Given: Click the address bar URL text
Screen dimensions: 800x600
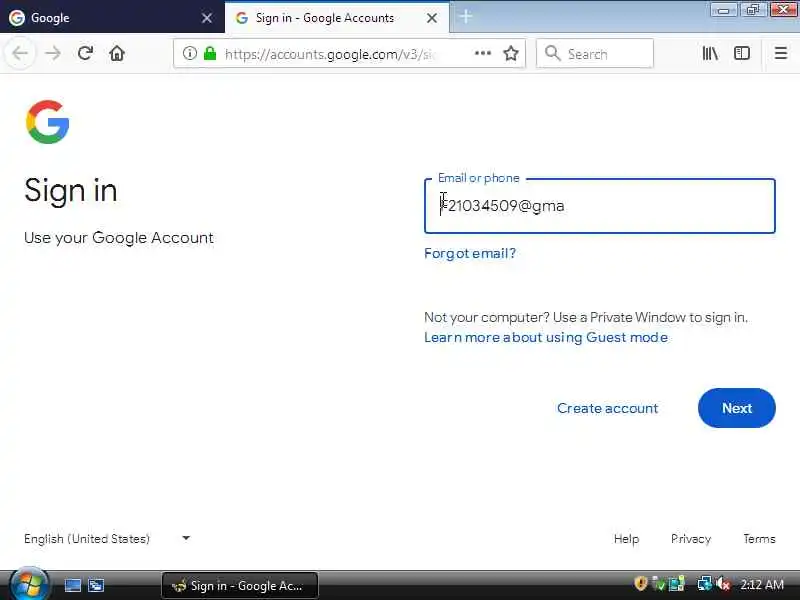Looking at the screenshot, I should (x=329, y=54).
